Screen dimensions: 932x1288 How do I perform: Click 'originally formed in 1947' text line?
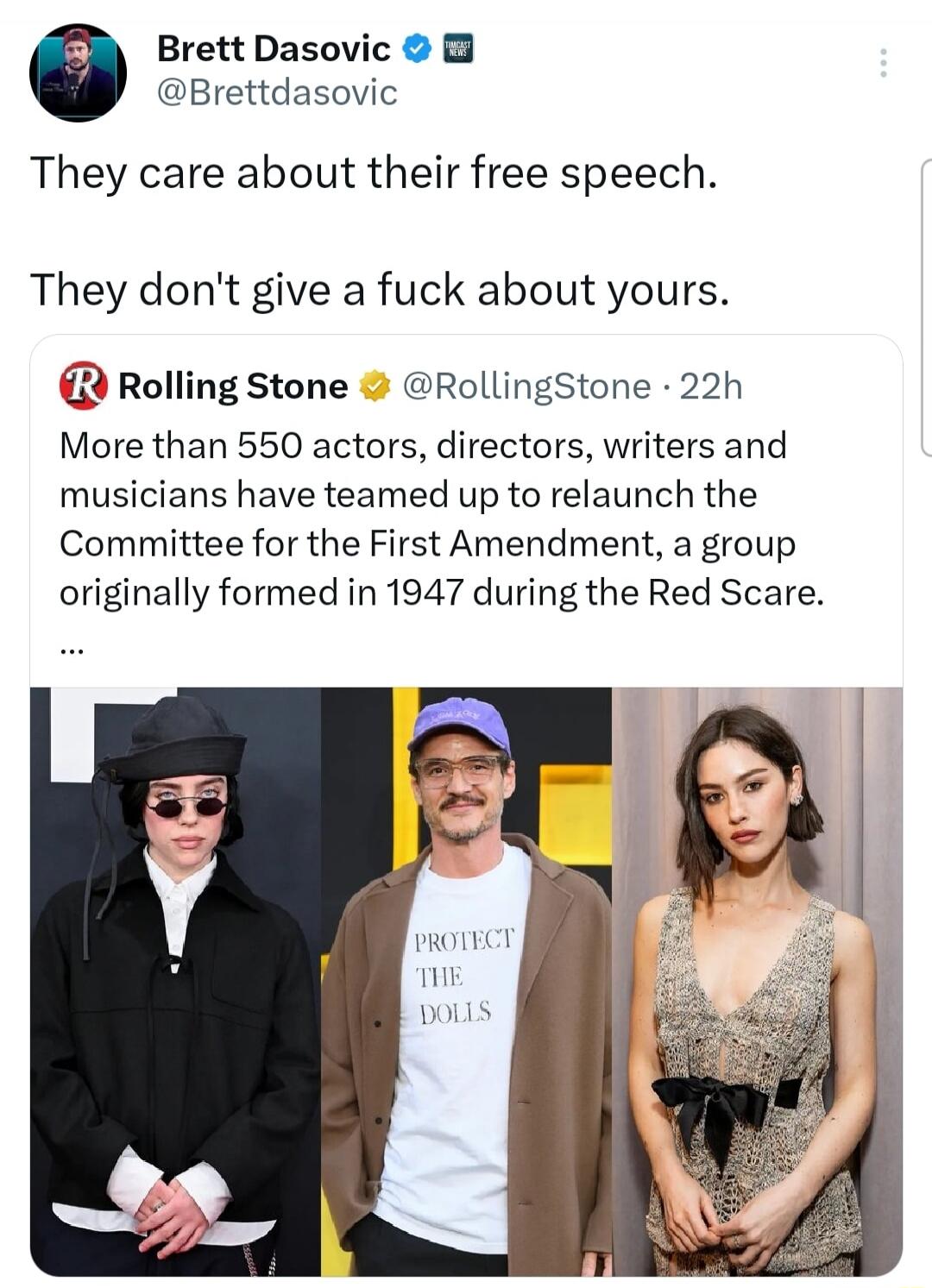[x=441, y=593]
